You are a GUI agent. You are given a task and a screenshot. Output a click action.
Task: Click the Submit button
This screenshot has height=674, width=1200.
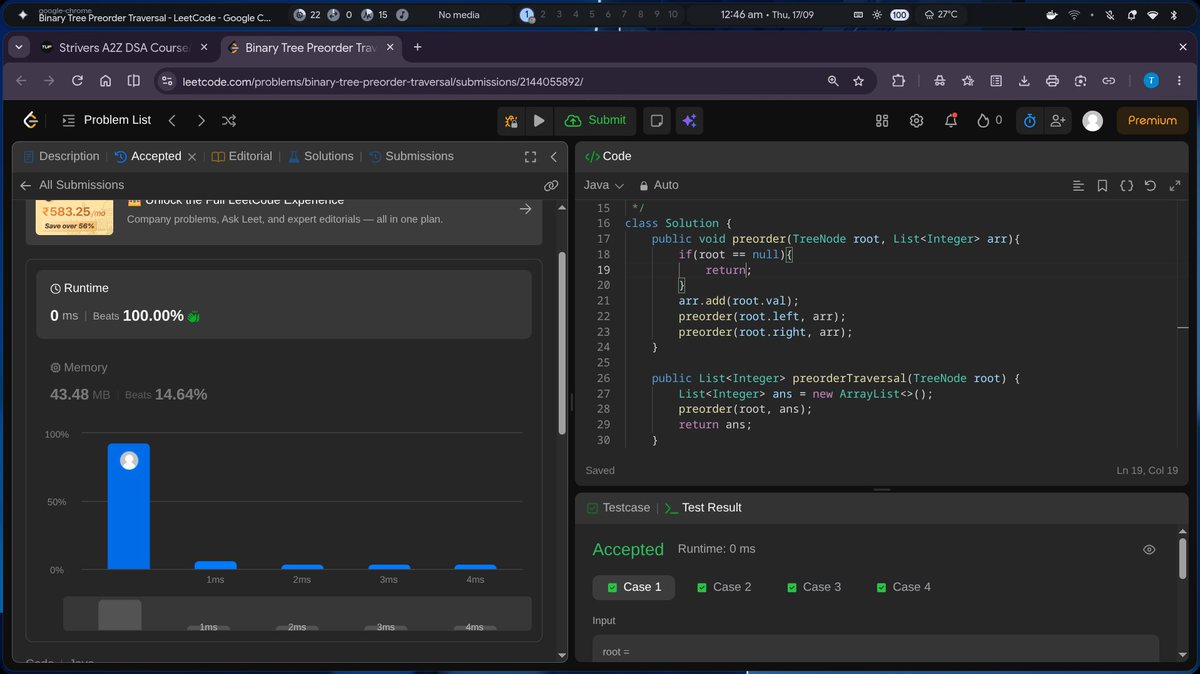[x=596, y=120]
